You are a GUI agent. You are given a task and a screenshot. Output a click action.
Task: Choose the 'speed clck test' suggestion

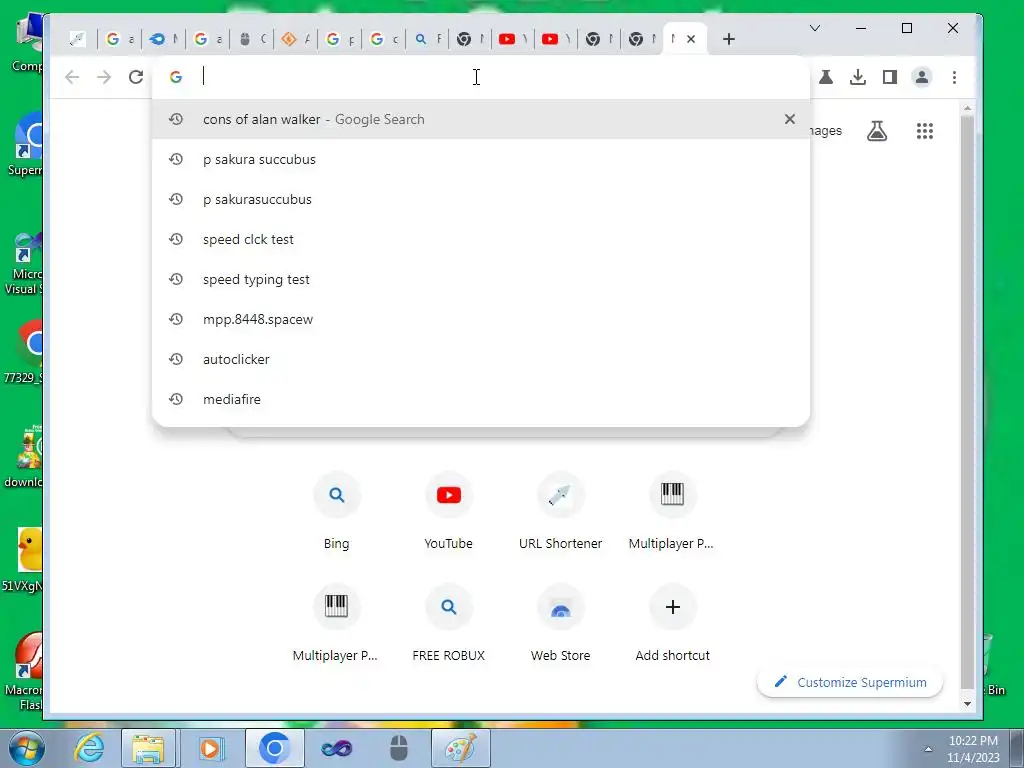(481, 239)
